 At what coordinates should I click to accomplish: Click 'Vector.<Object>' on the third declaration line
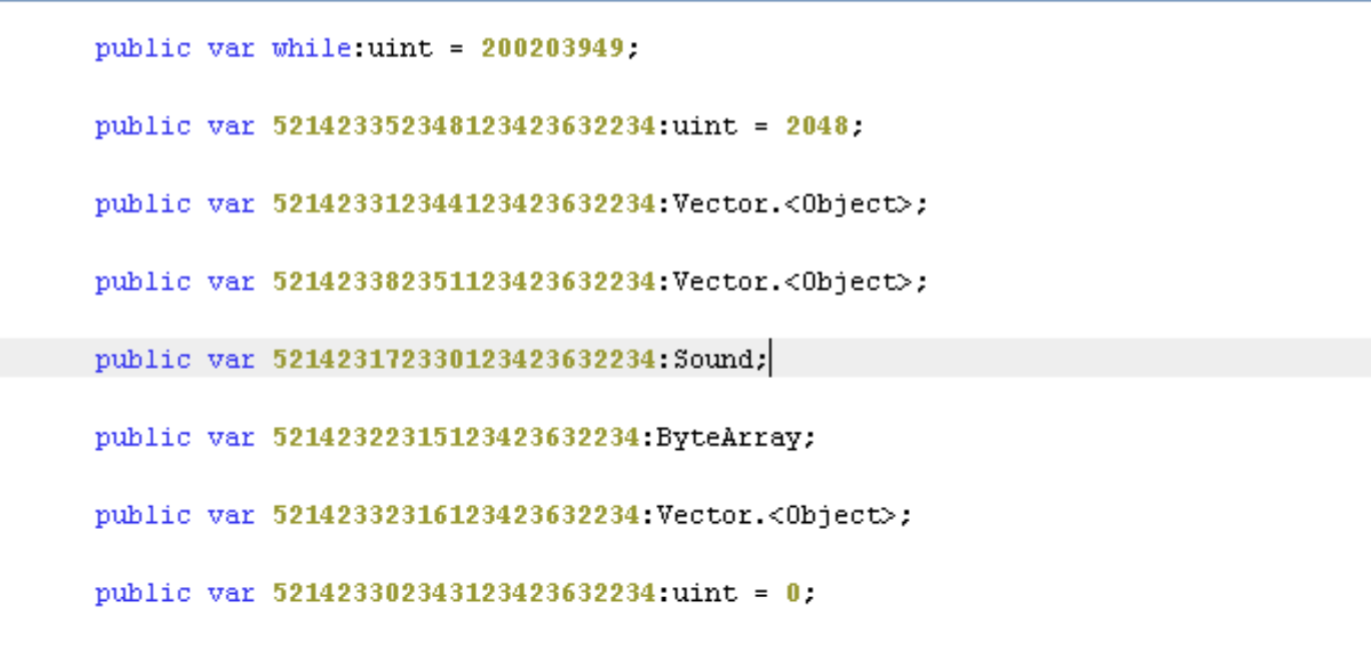pos(792,204)
